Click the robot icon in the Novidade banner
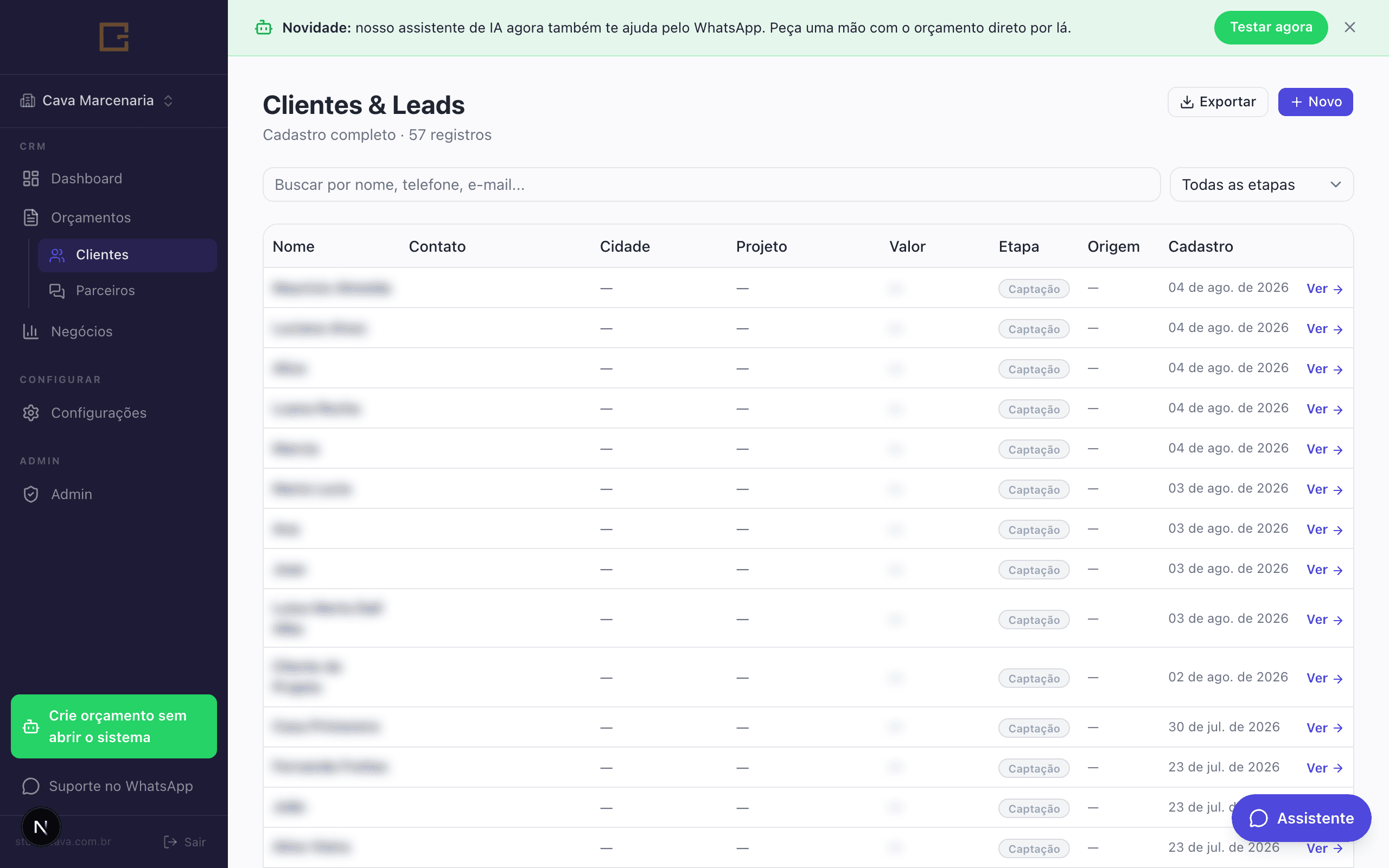Screen dimensions: 1389x868 tap(264, 28)
